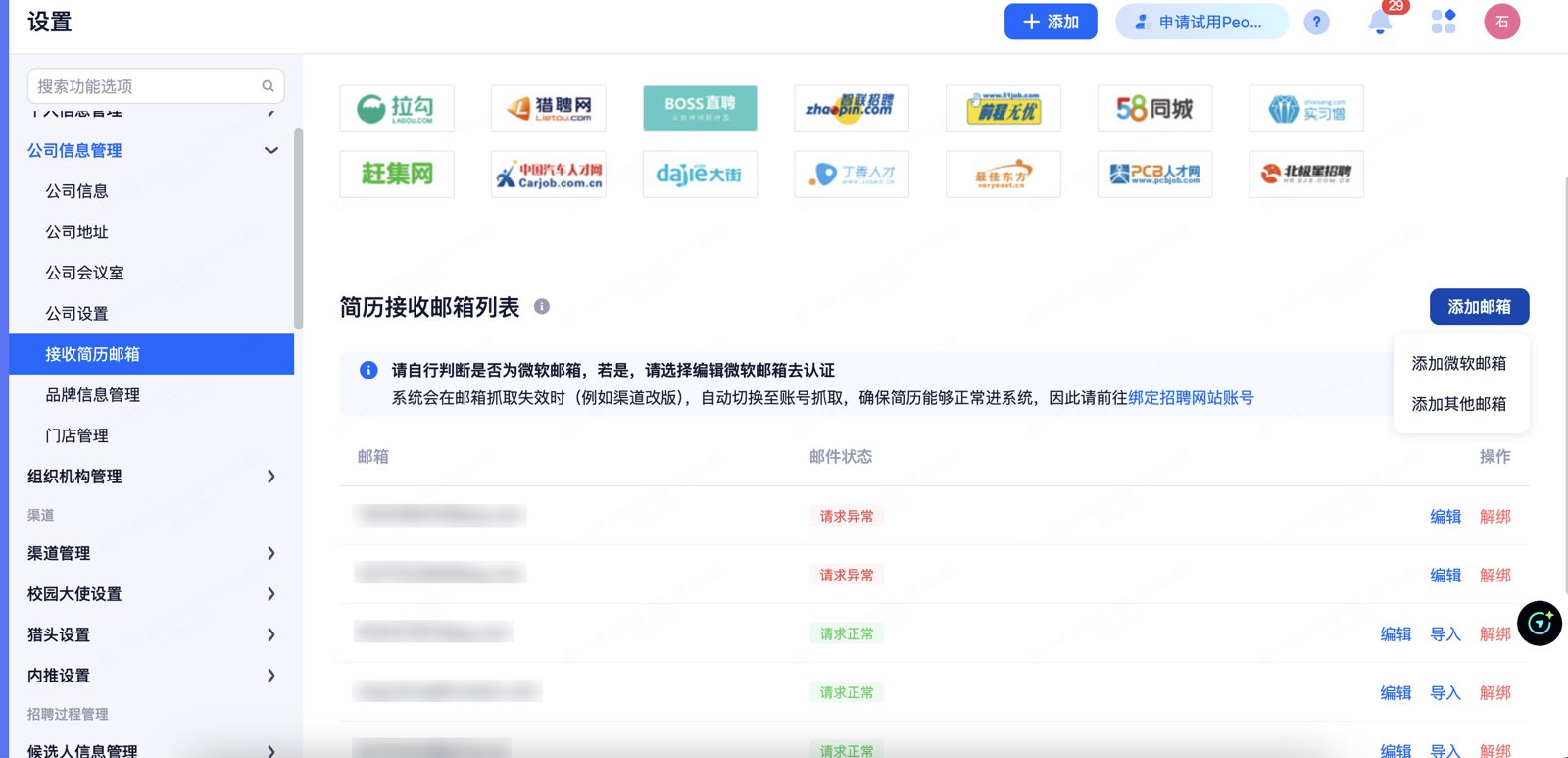Image resolution: width=1568 pixels, height=758 pixels.
Task: Select the 最佳东方 logo
Action: coord(1004,174)
